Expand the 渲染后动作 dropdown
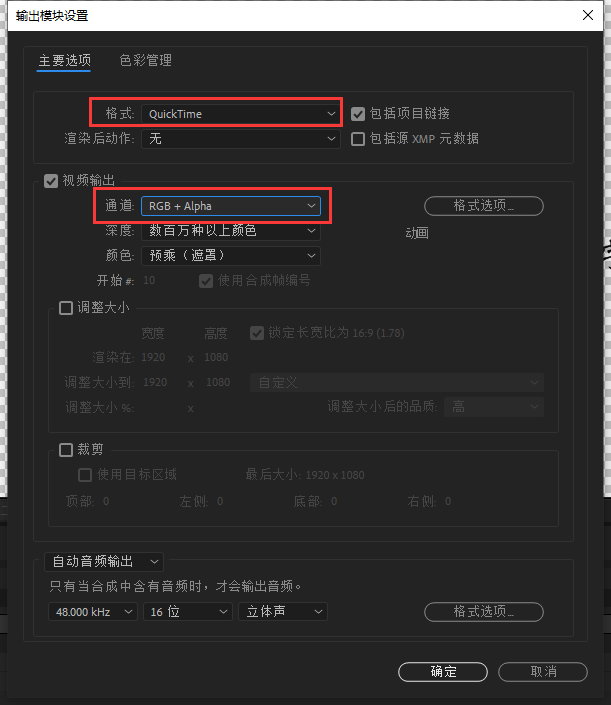611x705 pixels. click(x=241, y=138)
